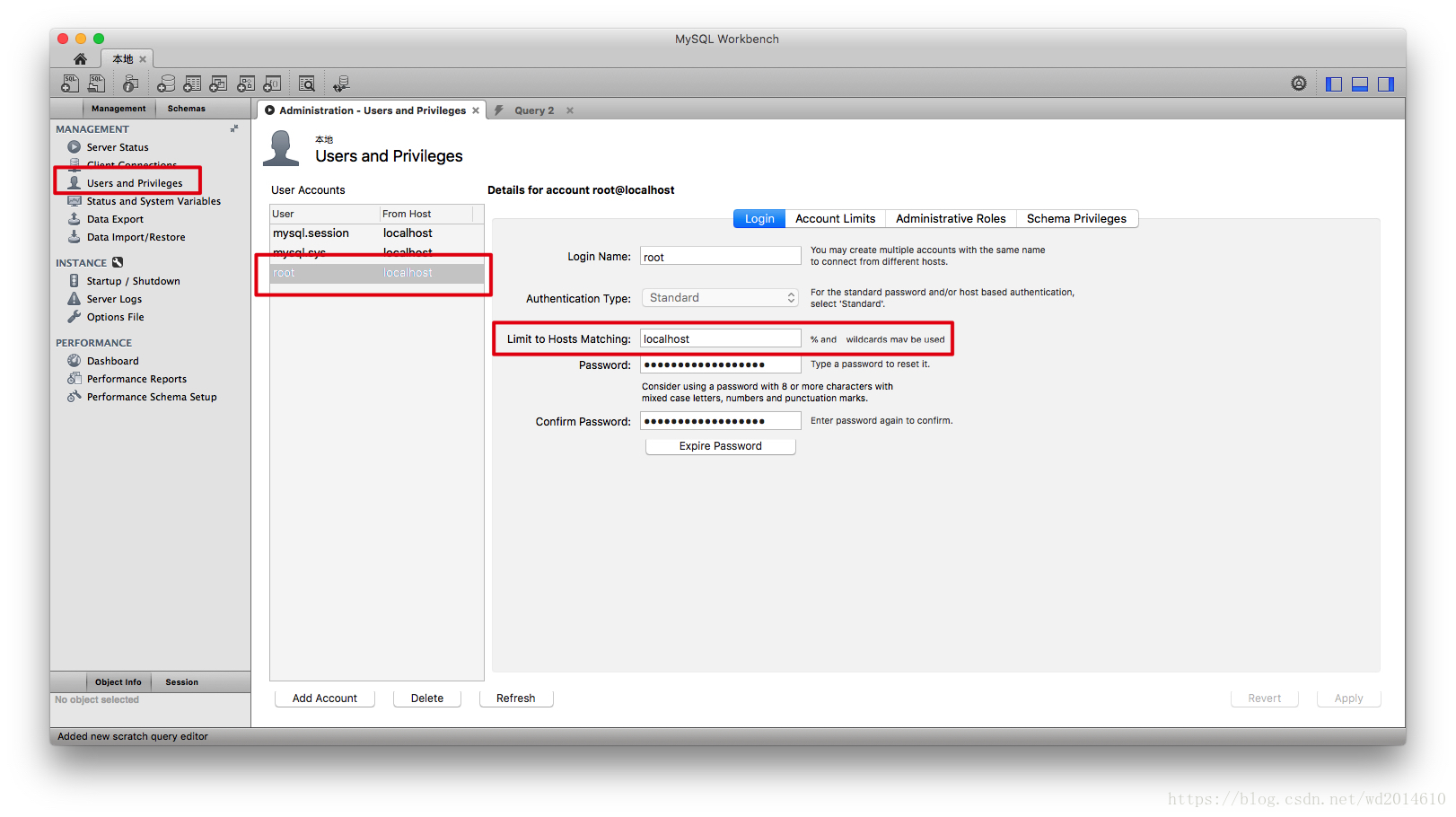The width and height of the screenshot is (1456, 817).
Task: Open Performance Schema Setup
Action: (x=152, y=397)
